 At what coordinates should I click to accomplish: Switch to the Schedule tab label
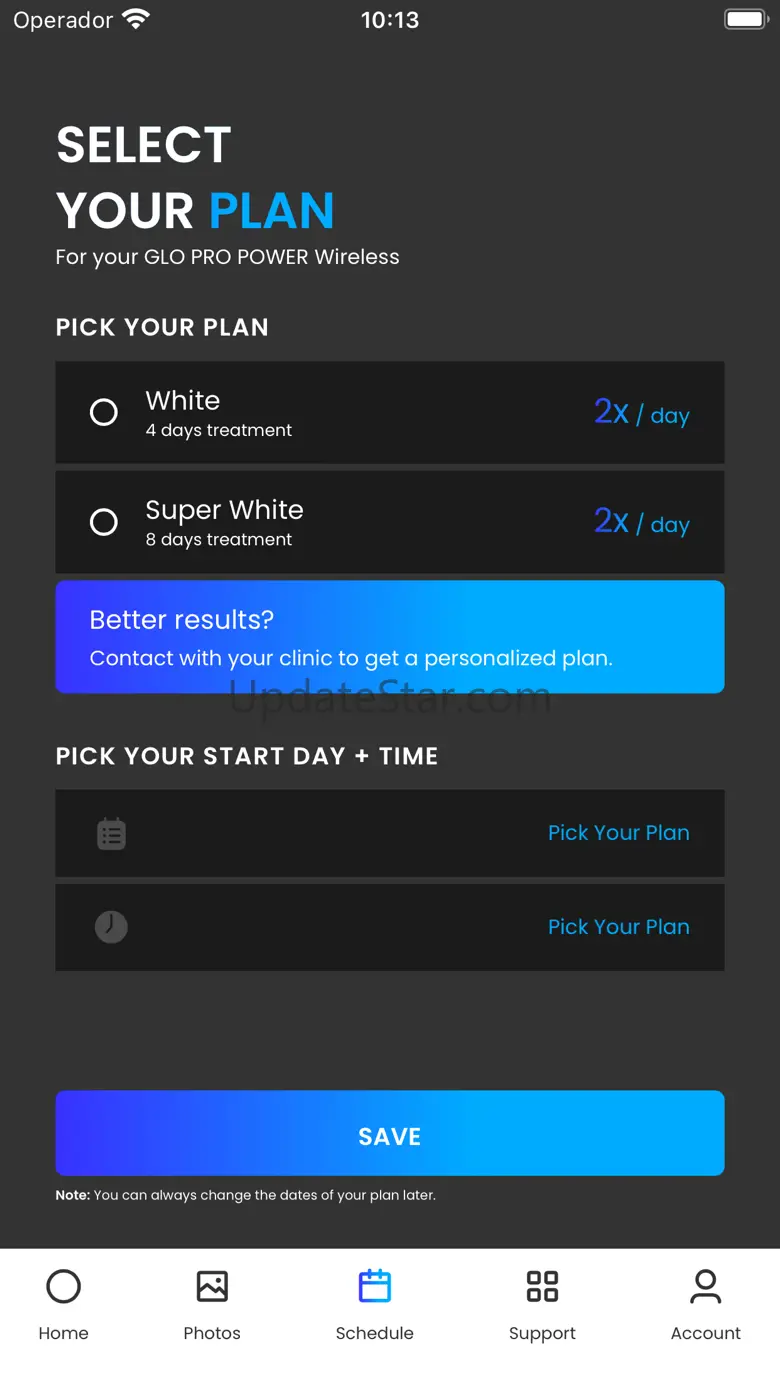tap(375, 1333)
